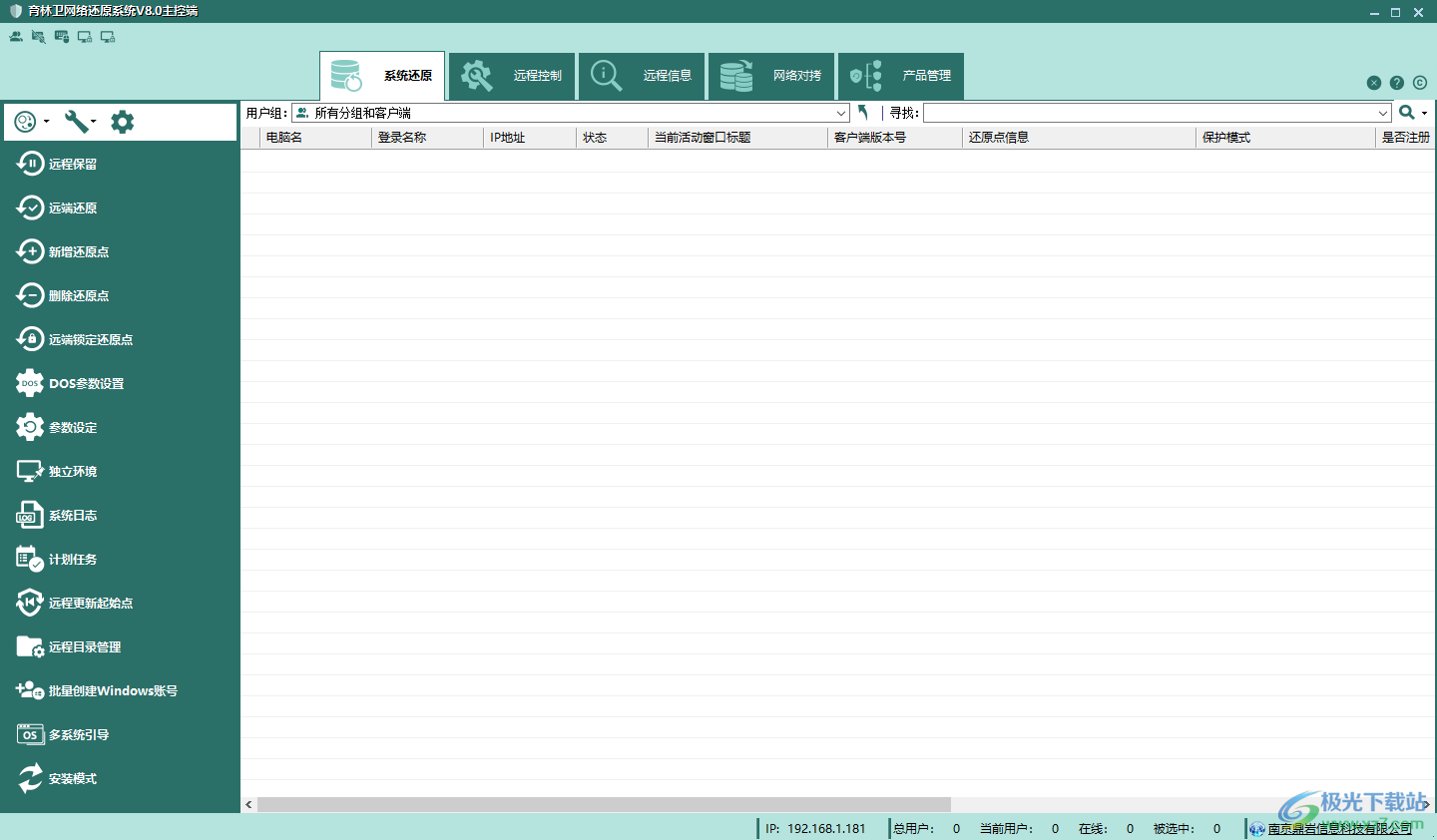Switch to the 网络对拷 tab
Viewport: 1437px width, 840px height.
tap(772, 76)
